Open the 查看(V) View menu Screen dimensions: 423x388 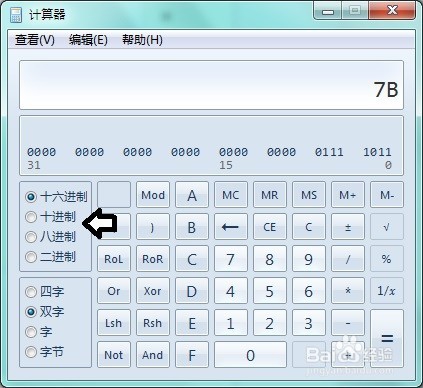click(35, 40)
